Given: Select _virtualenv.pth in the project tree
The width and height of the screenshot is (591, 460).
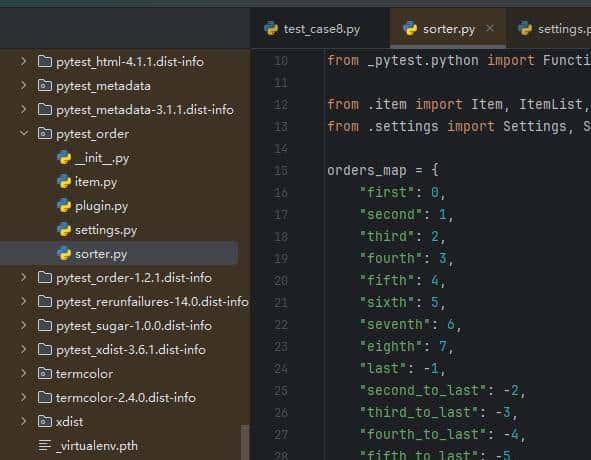Looking at the screenshot, I should pyautogui.click(x=96, y=446).
